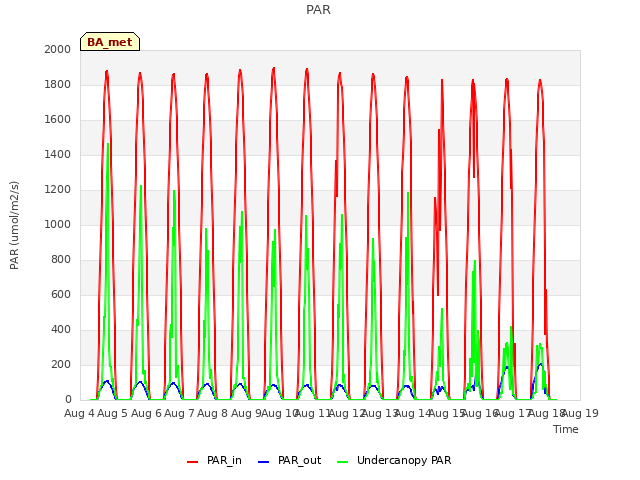Click the Aug 4 x-axis tick label
The height and width of the screenshot is (480, 640).
point(79,413)
